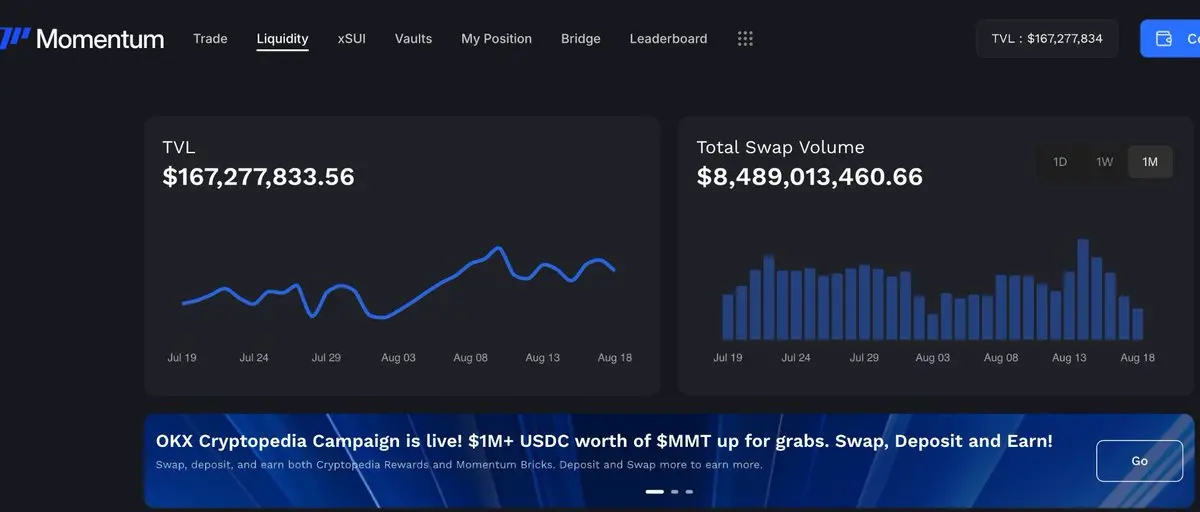Open the Liquidity tab
Screen dimensions: 1200x512
tap(282, 39)
